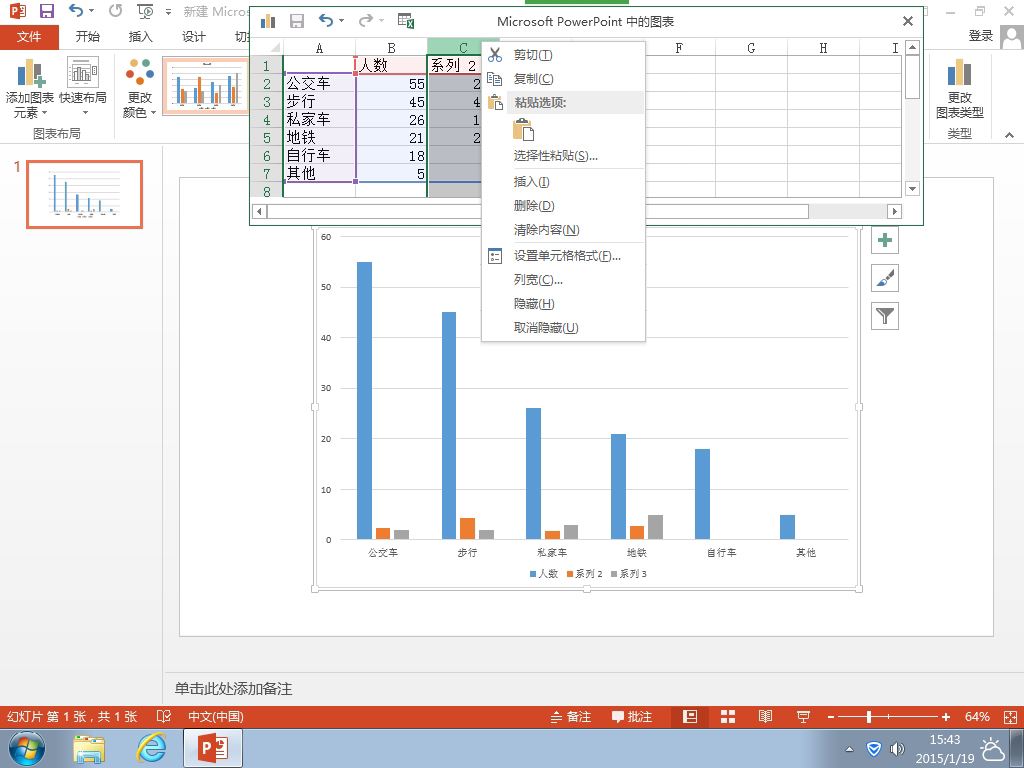Switch to Slide Sorter view icon
This screenshot has width=1024, height=768.
coord(728,716)
